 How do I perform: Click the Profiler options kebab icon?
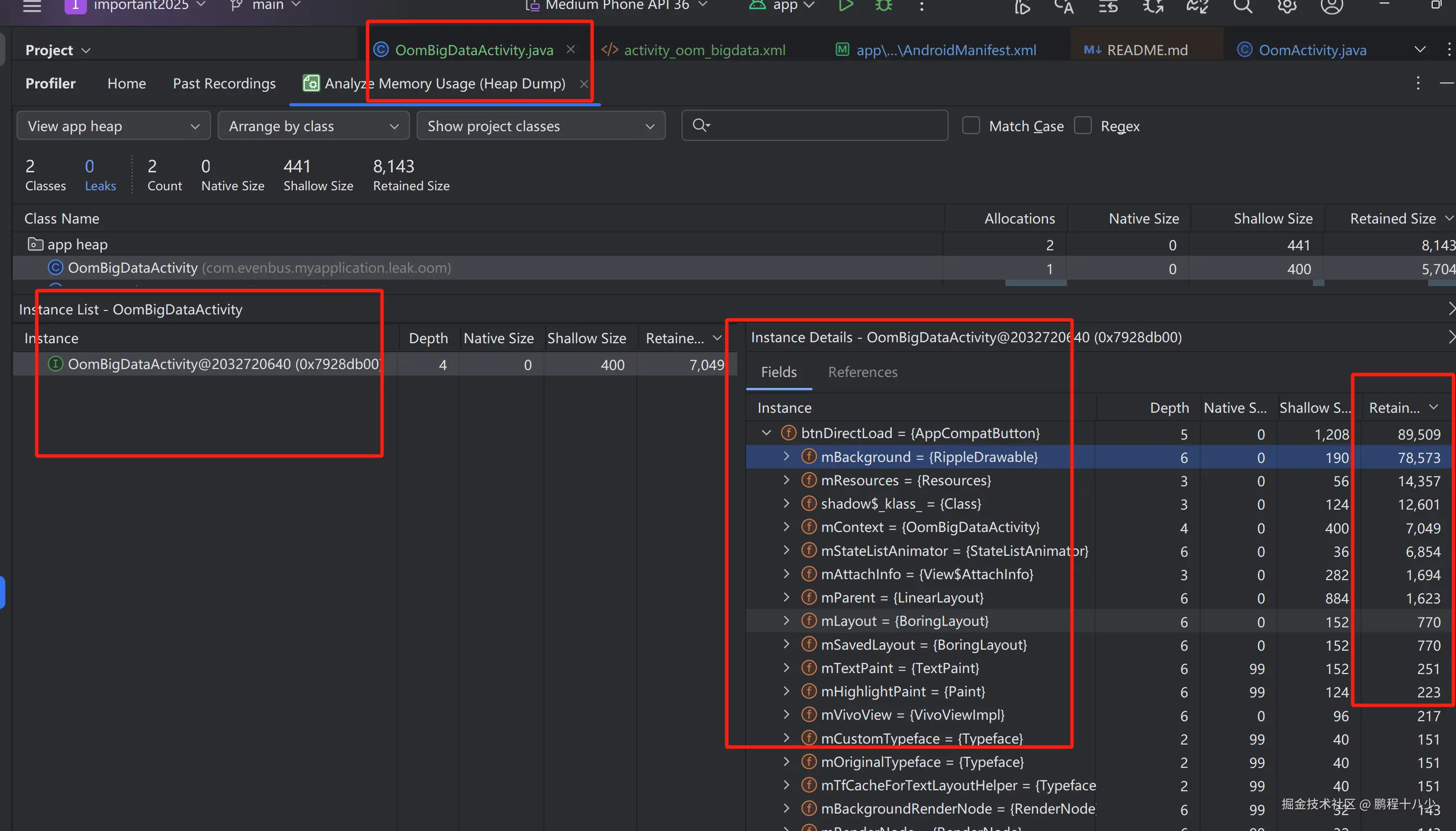coord(1418,83)
